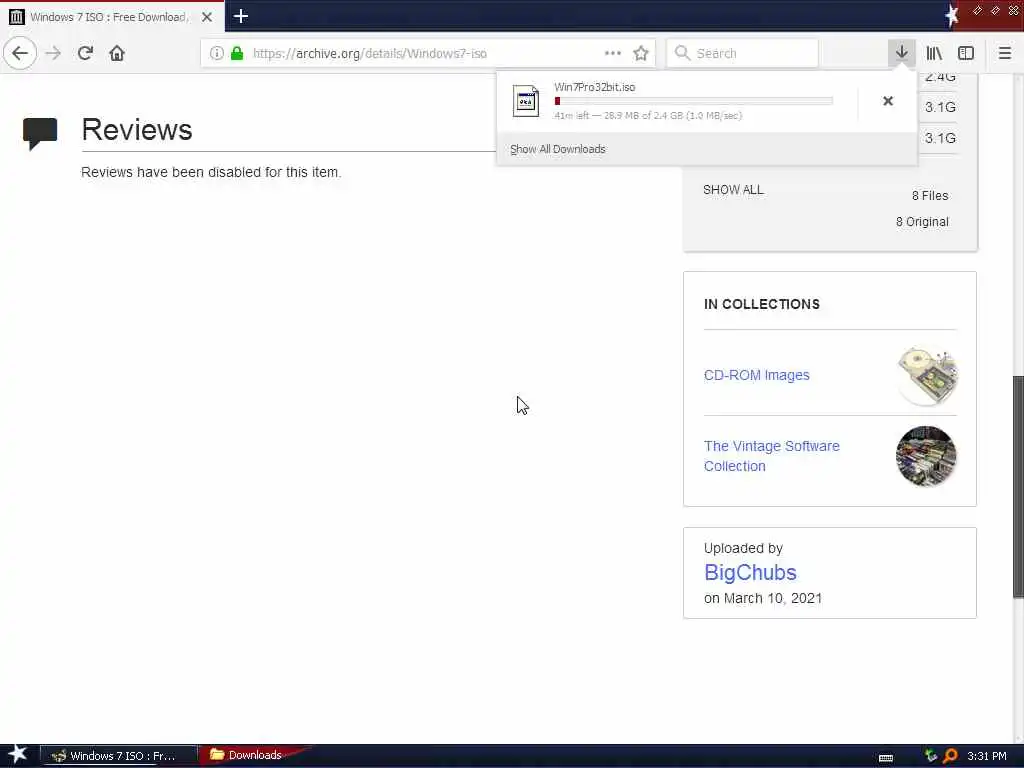Click the green secure connection padlock
Image resolution: width=1024 pixels, height=768 pixels.
[237, 53]
